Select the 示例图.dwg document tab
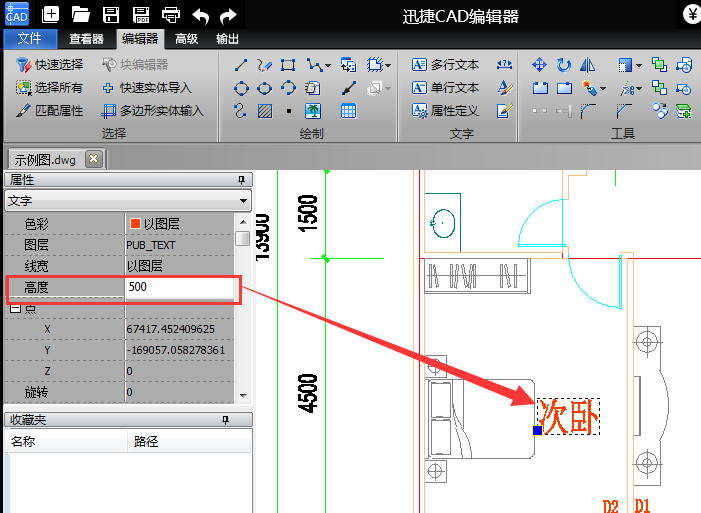The height and width of the screenshot is (513, 701). pos(45,160)
